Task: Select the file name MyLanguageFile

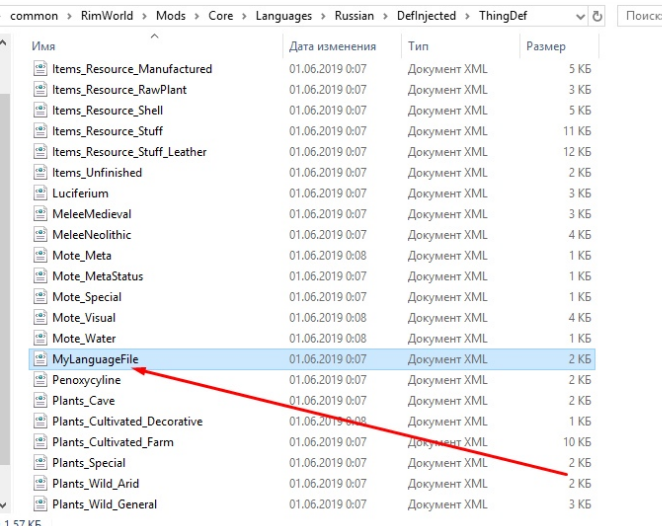Action: coord(95,359)
